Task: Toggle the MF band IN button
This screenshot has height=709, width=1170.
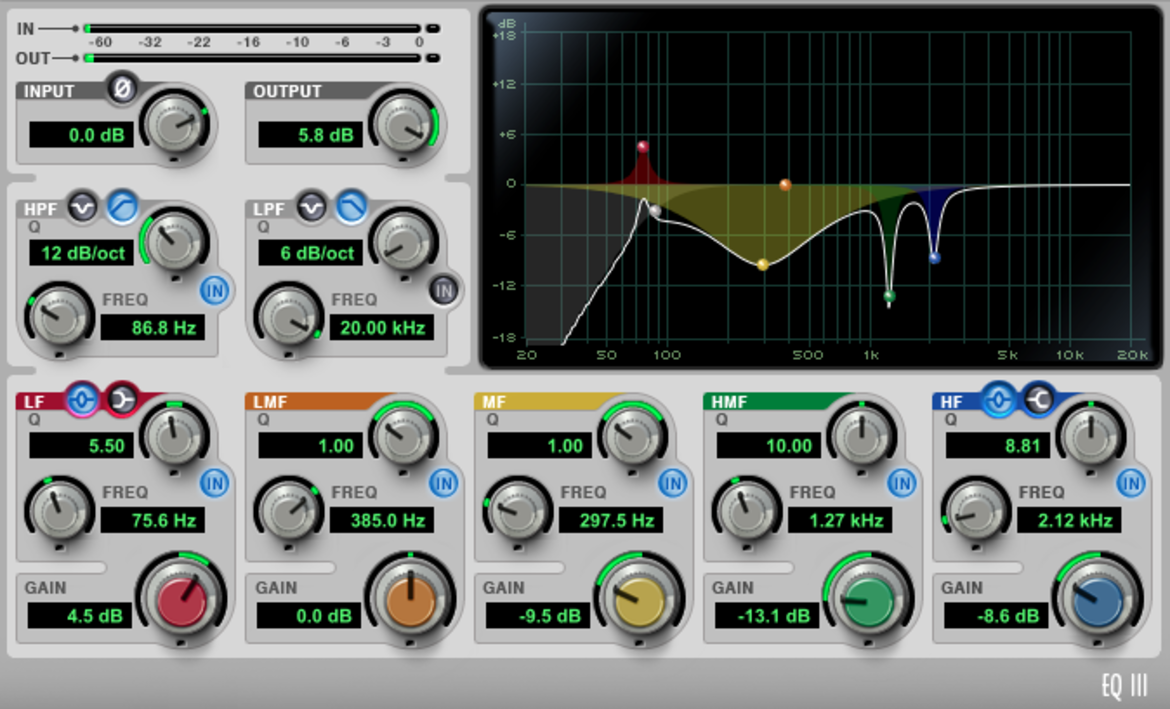Action: (673, 484)
